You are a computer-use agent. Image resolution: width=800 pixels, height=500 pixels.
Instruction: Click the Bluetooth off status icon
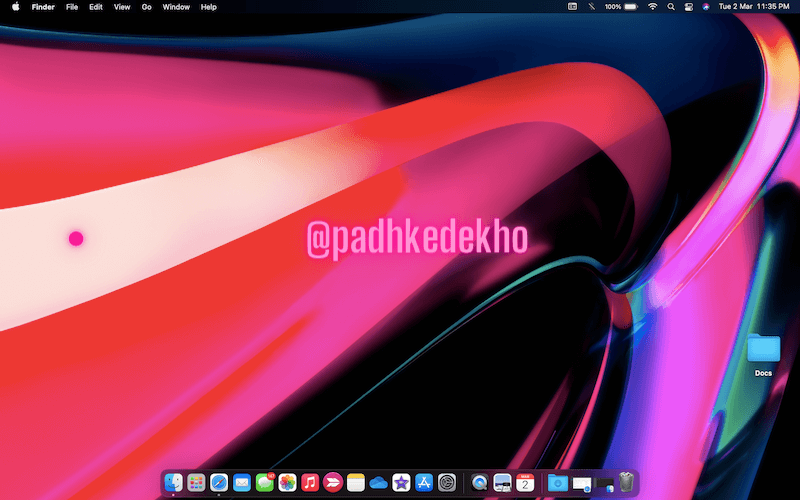(591, 7)
